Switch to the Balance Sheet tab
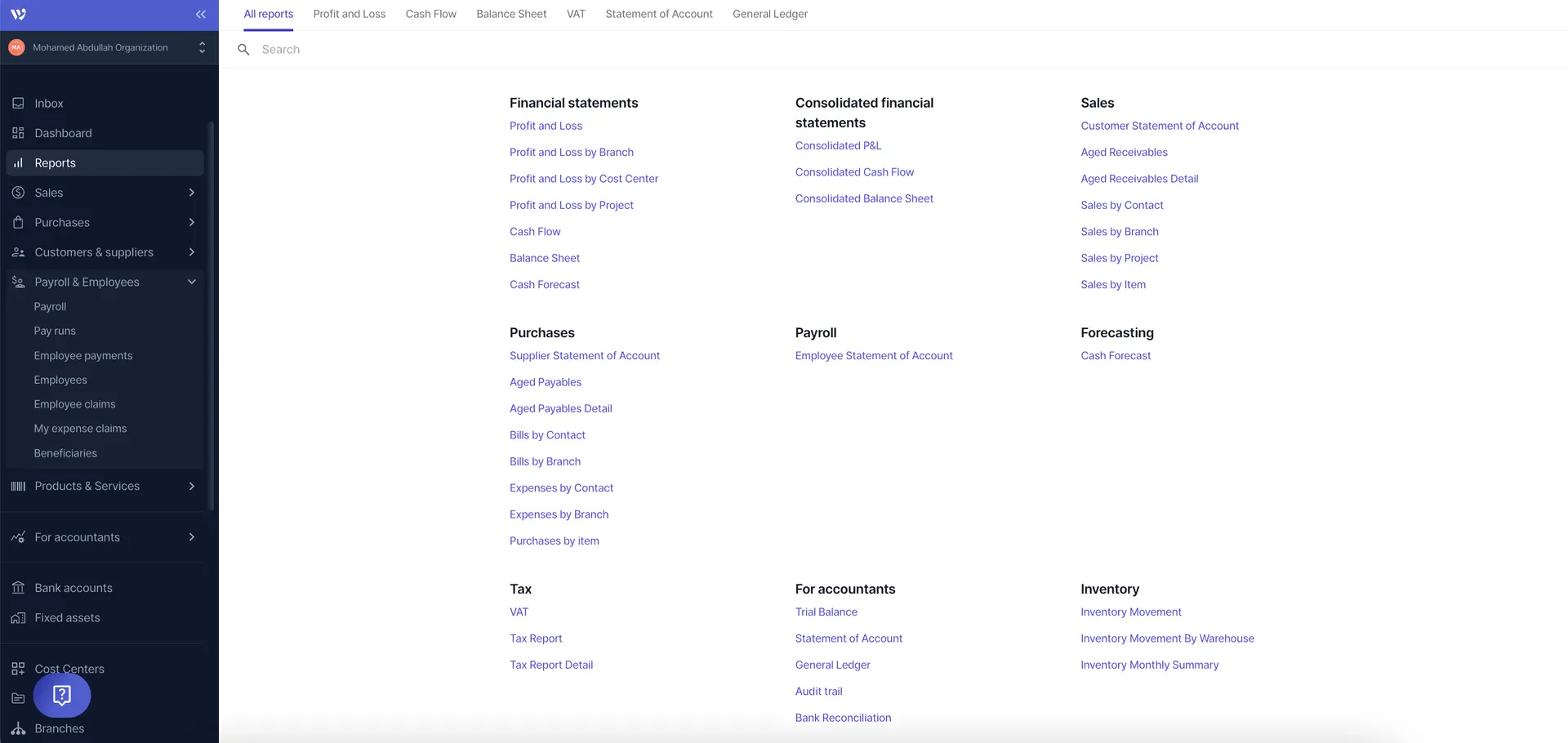Screen dimensions: 1568x743 pyautogui.click(x=511, y=14)
